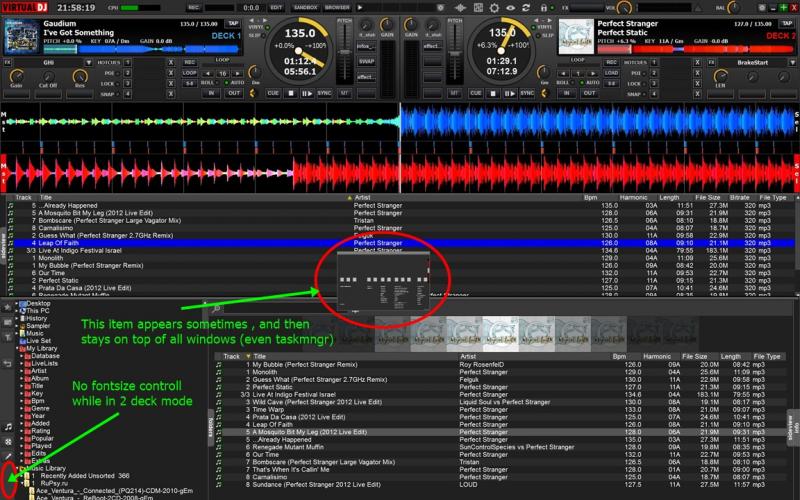Click the Deck 1 loop IN button

point(211,93)
